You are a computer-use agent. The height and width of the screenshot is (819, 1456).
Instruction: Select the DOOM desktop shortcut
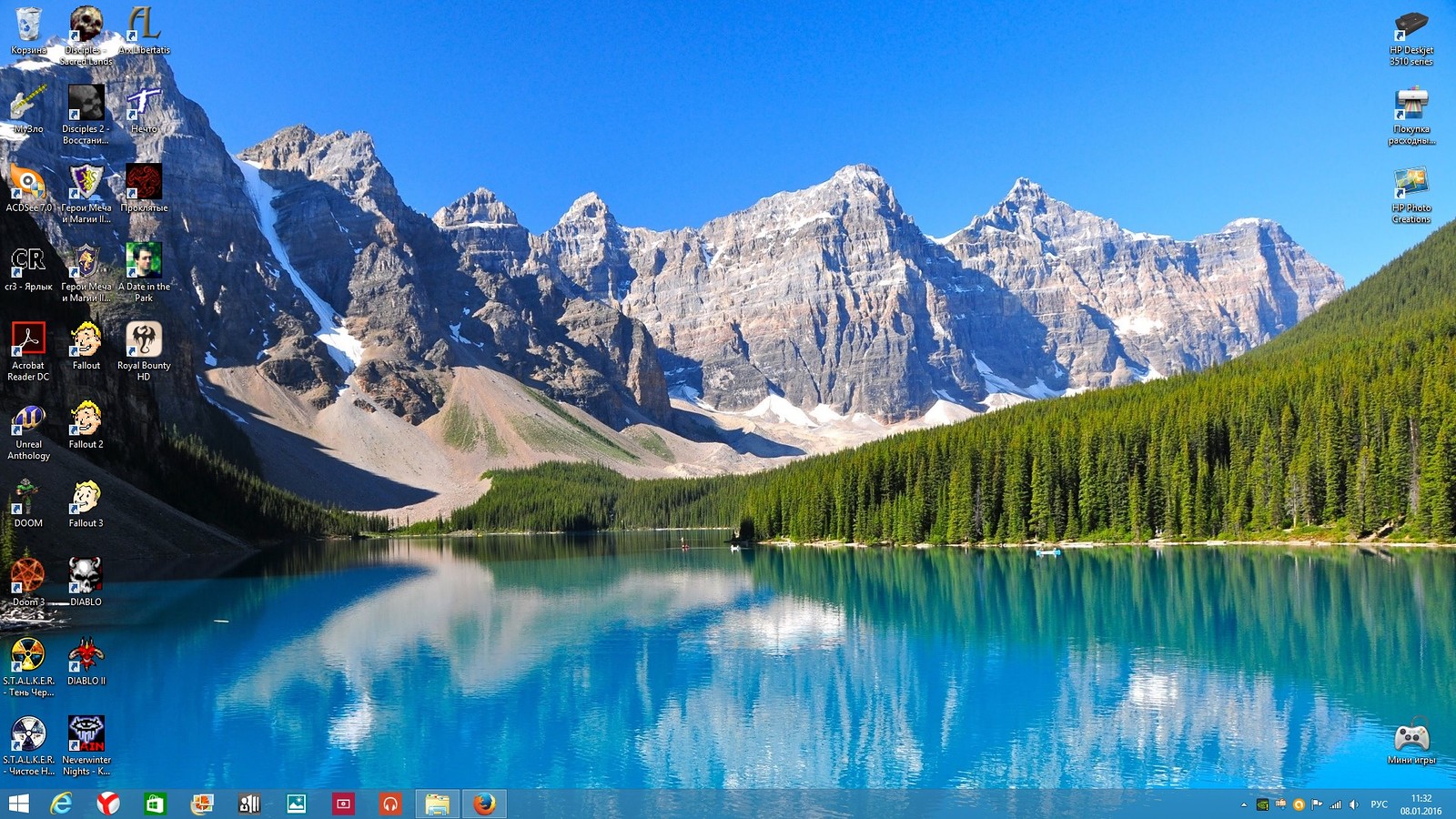tap(28, 504)
